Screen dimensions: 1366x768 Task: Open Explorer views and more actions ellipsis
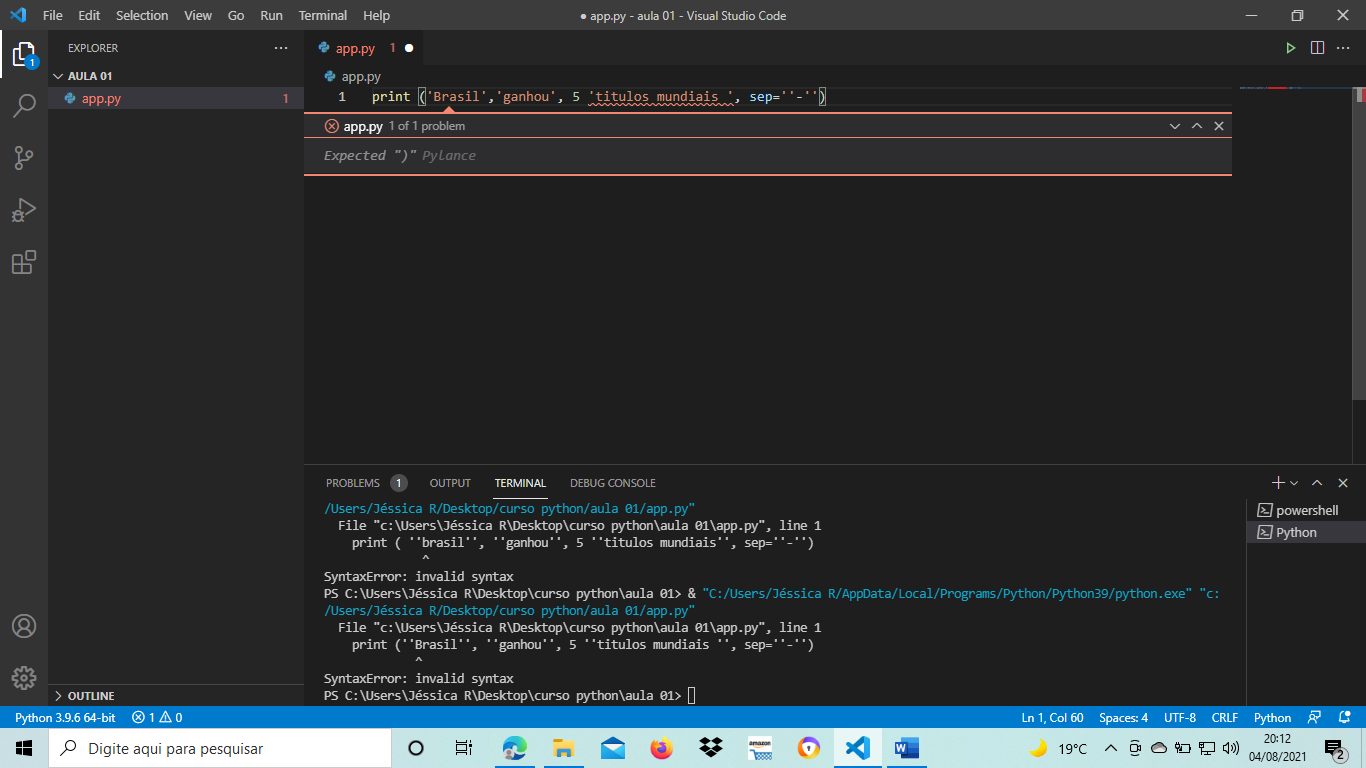point(281,48)
